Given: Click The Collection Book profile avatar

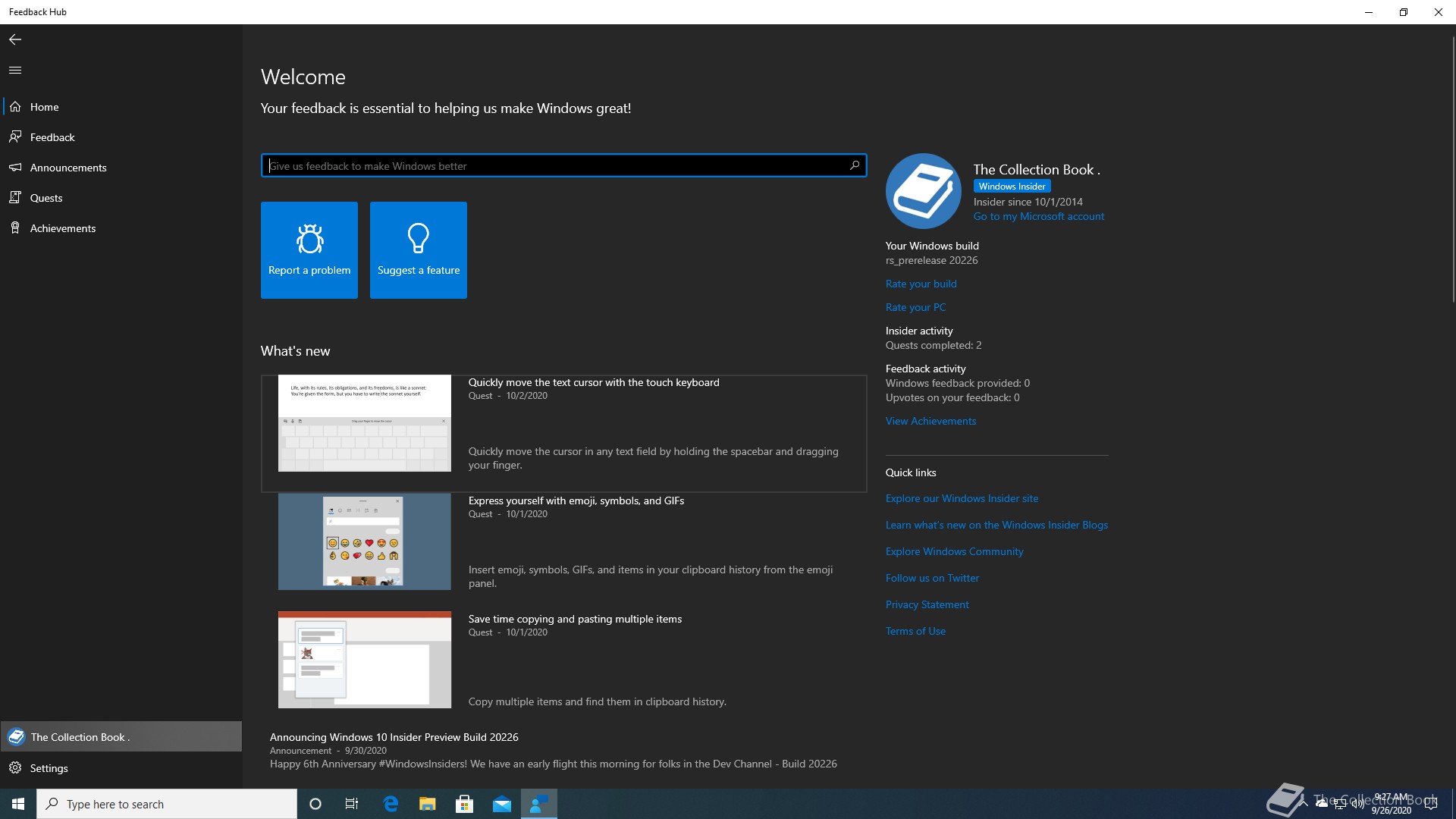Looking at the screenshot, I should [x=924, y=191].
